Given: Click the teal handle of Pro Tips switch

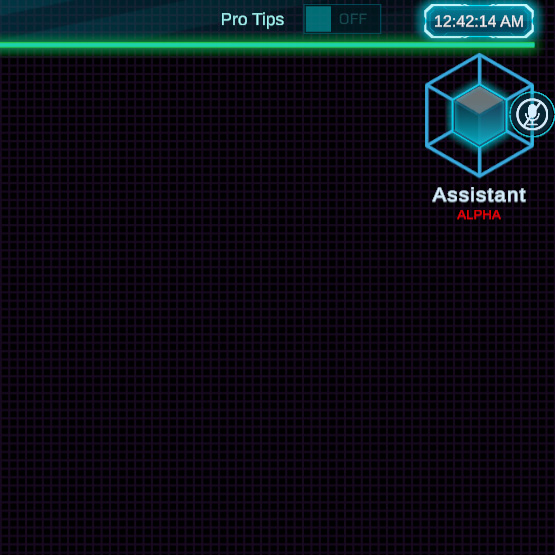Looking at the screenshot, I should (x=318, y=19).
